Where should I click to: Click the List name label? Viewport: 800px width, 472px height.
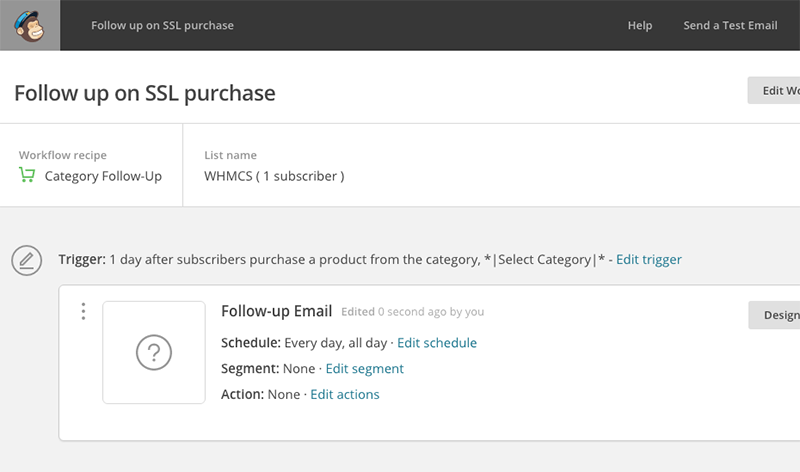231,155
